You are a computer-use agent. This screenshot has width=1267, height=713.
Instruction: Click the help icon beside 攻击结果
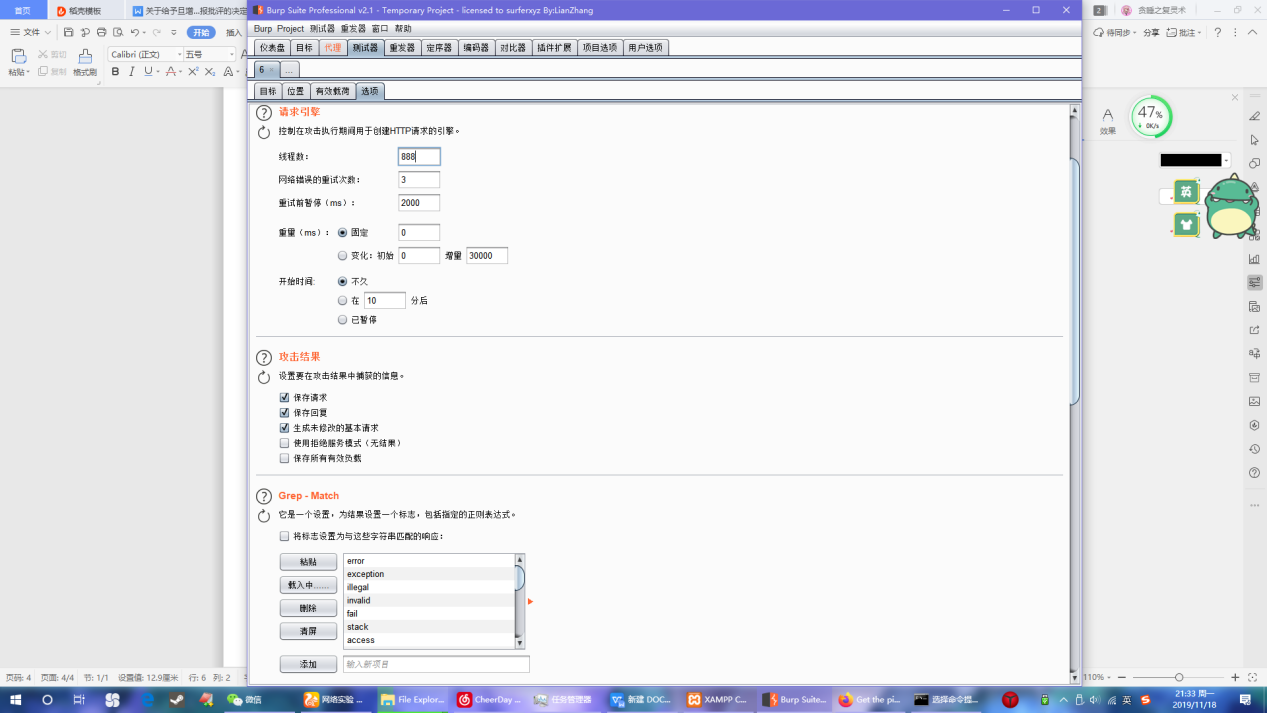pyautogui.click(x=264, y=358)
